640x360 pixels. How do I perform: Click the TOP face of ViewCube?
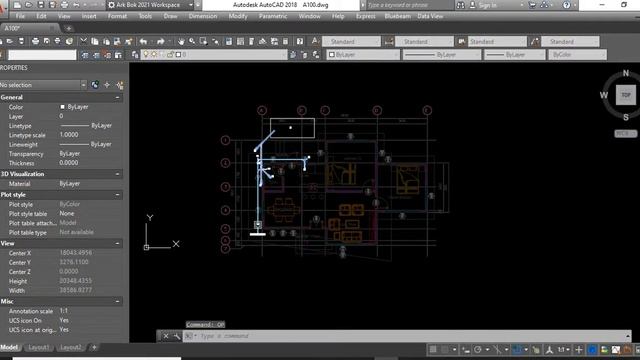click(626, 95)
